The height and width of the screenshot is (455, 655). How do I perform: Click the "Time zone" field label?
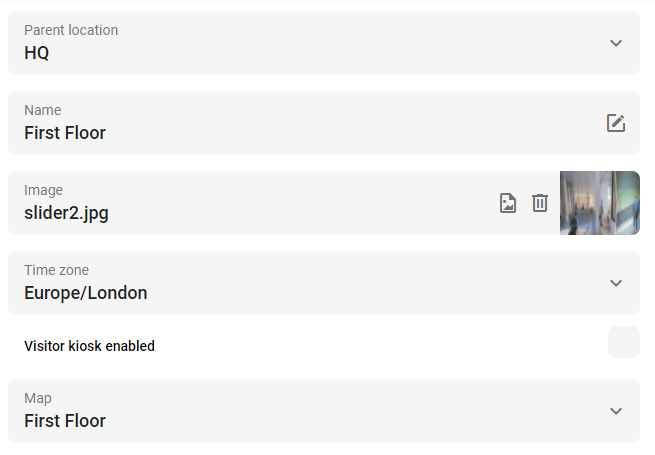56,270
